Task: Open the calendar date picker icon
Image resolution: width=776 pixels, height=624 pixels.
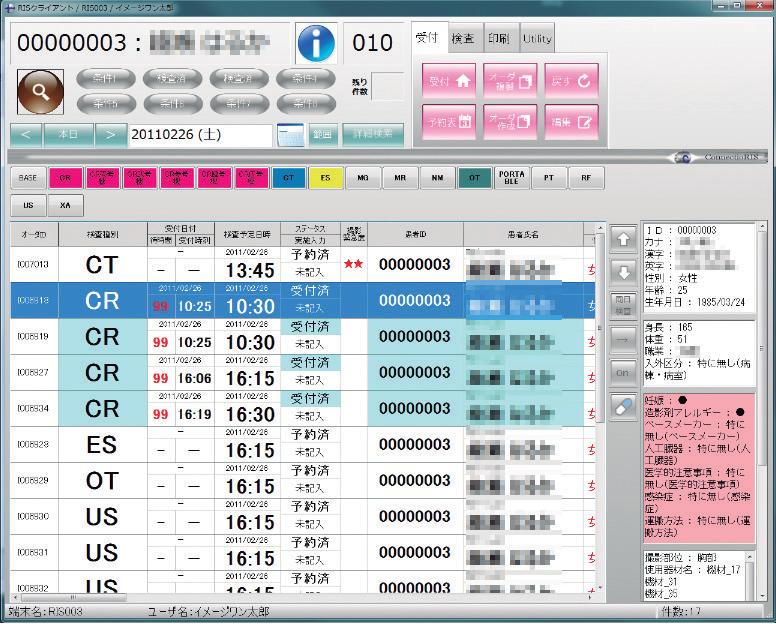Action: (x=290, y=134)
